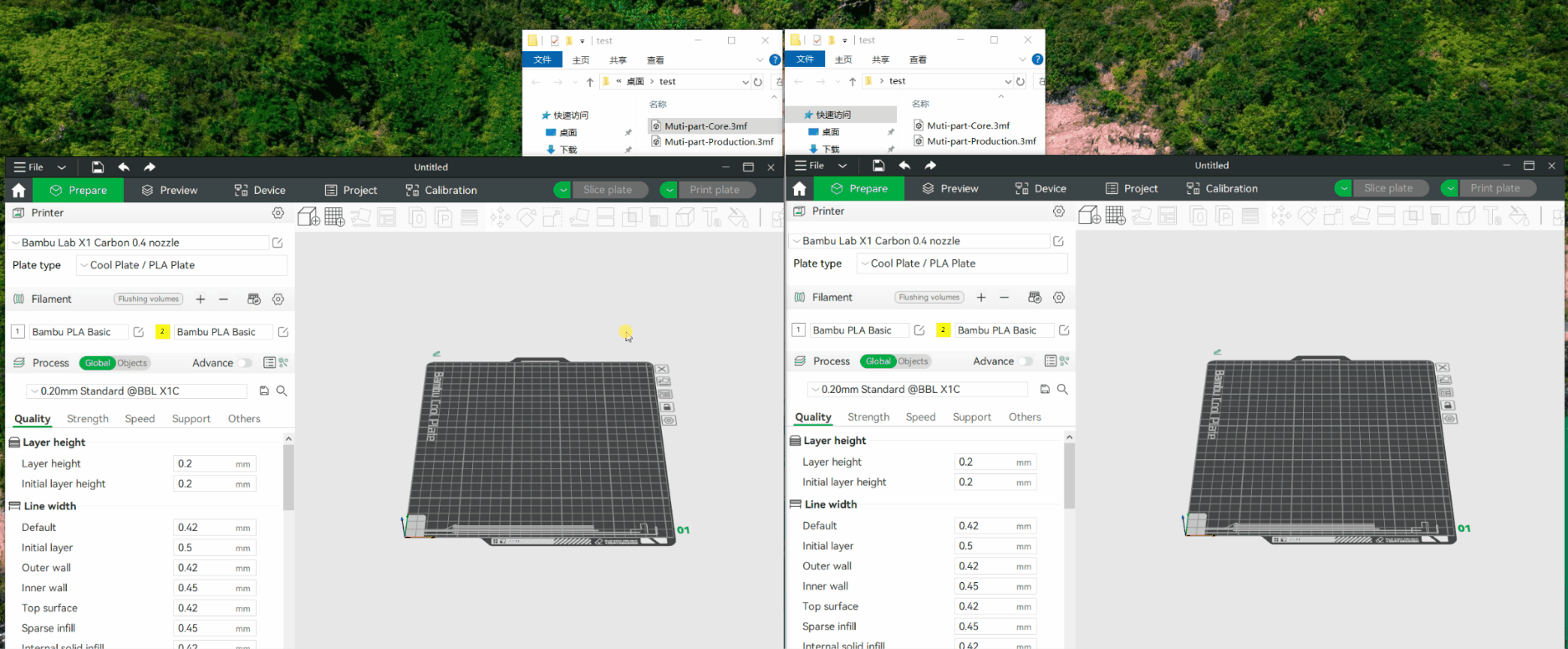Screen dimensions: 1568x649
Task: Switch to Objects mode in right Process section
Action: pos(913,361)
